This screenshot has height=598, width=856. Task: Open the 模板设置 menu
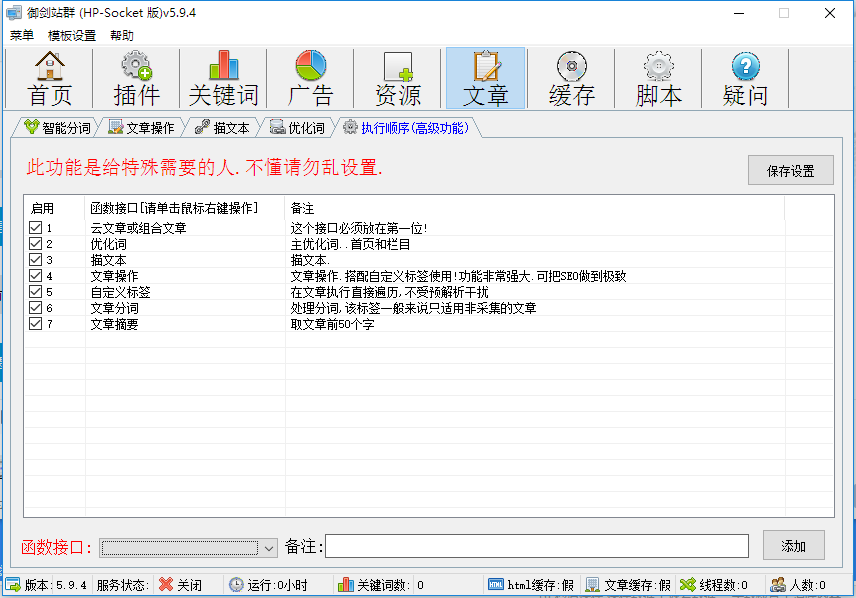(72, 35)
